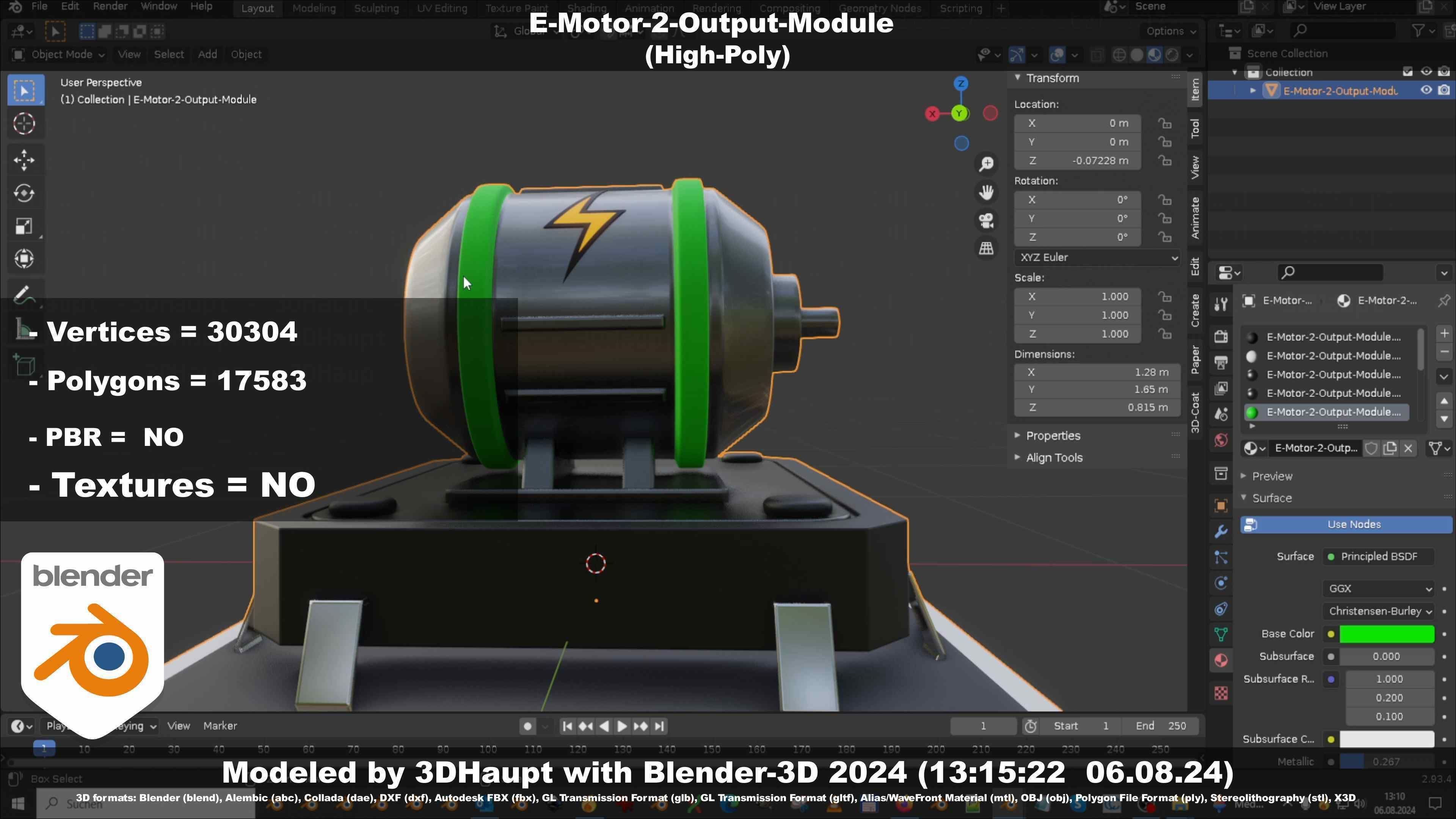Expand E-Motor-2-Output-Module tree item in outliner
This screenshot has width=1456, height=819.
pos(1253,91)
